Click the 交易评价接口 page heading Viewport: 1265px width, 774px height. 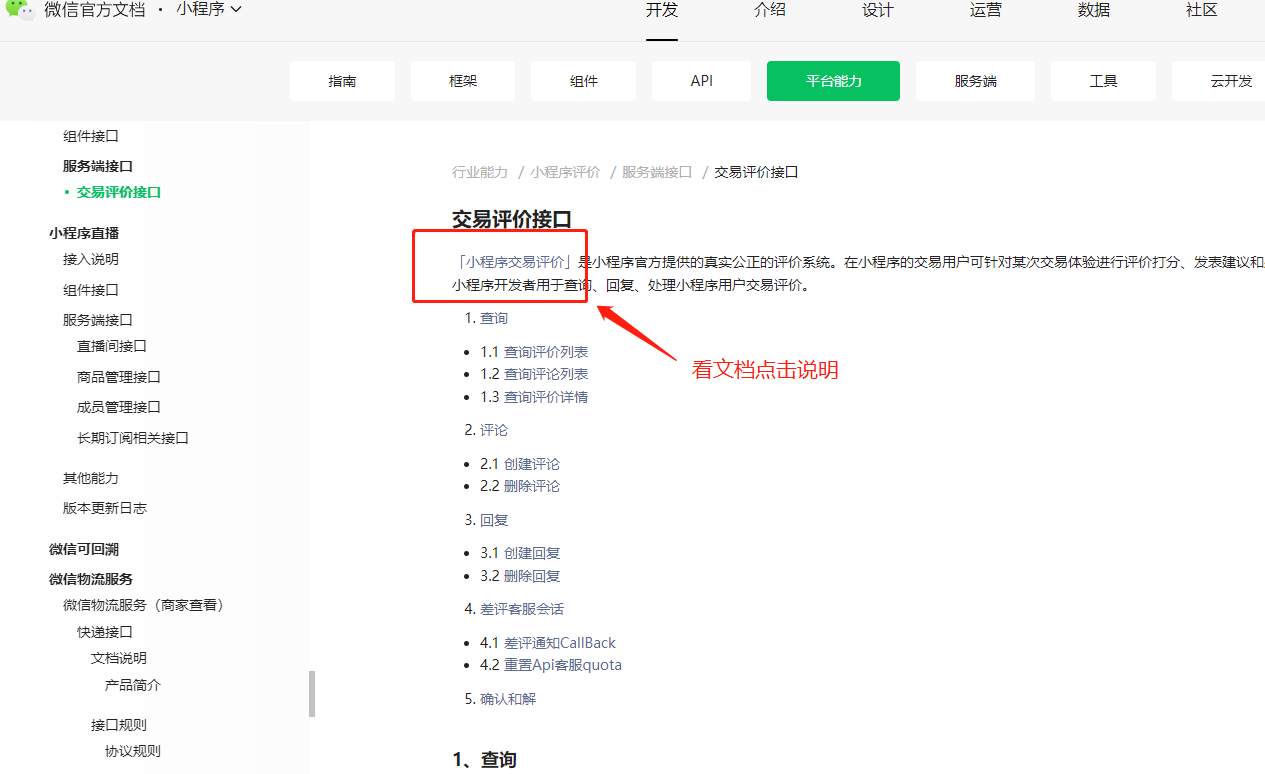tap(512, 220)
